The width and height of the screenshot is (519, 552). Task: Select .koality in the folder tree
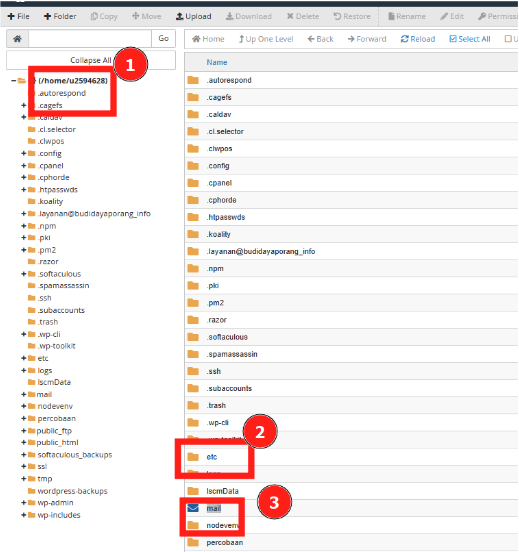click(x=50, y=202)
